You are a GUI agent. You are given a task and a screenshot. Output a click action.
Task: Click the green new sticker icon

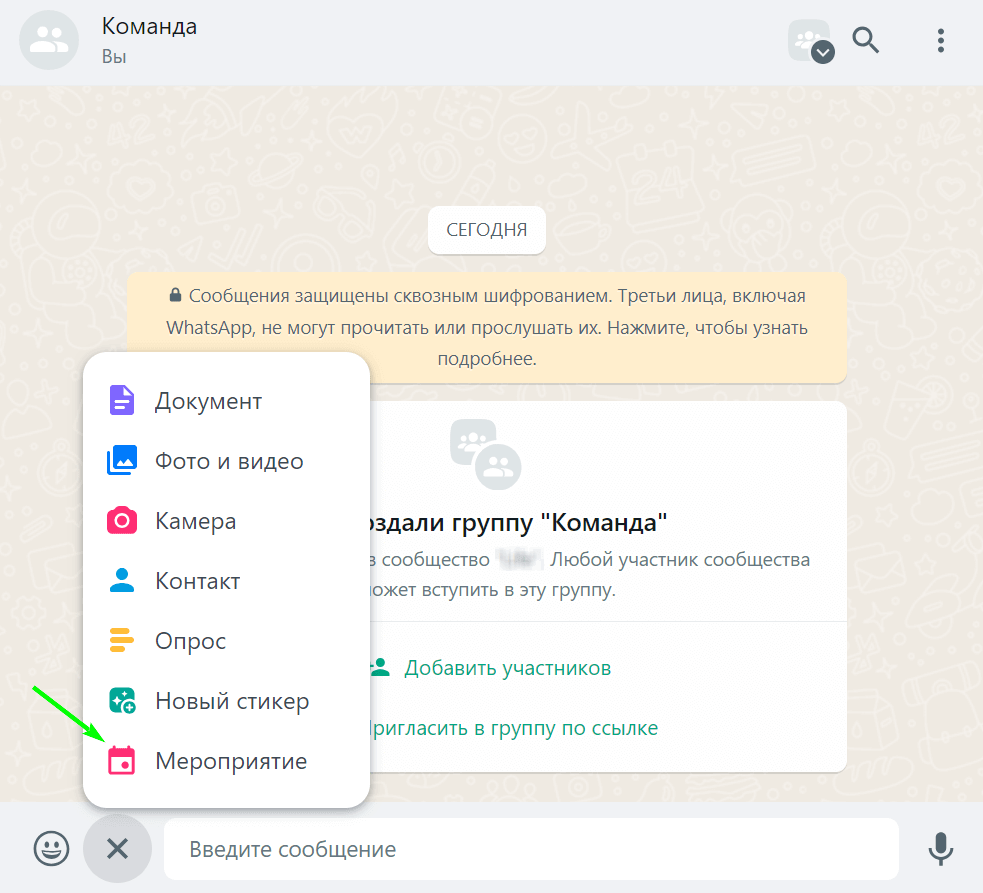coord(122,700)
